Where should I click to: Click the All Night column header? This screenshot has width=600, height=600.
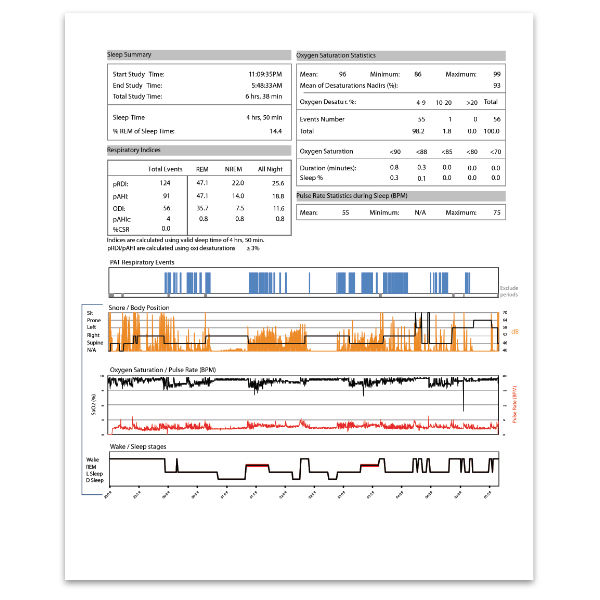pyautogui.click(x=270, y=169)
